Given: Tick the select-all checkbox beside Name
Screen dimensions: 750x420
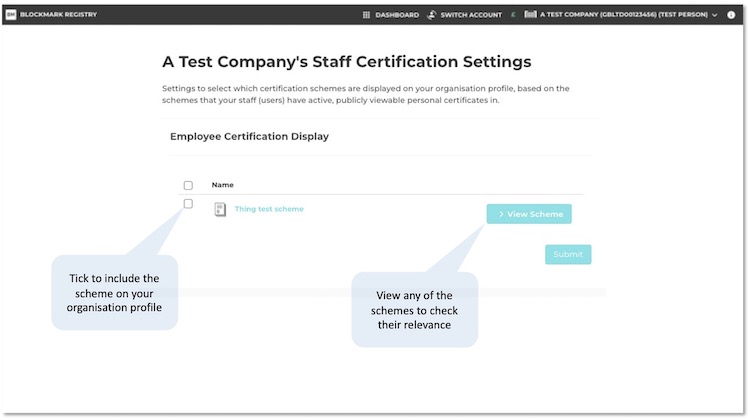Looking at the screenshot, I should pyautogui.click(x=188, y=185).
